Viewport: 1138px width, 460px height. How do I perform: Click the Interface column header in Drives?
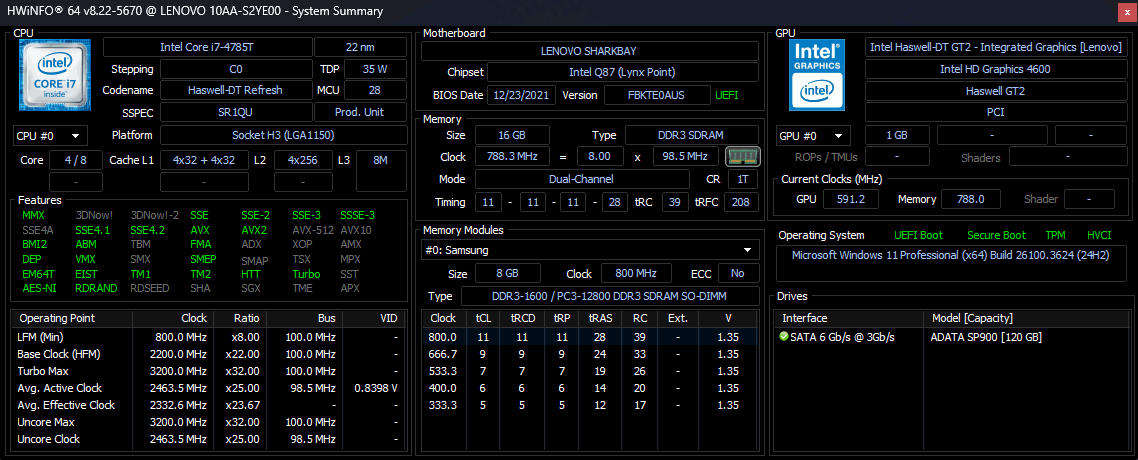coord(805,318)
